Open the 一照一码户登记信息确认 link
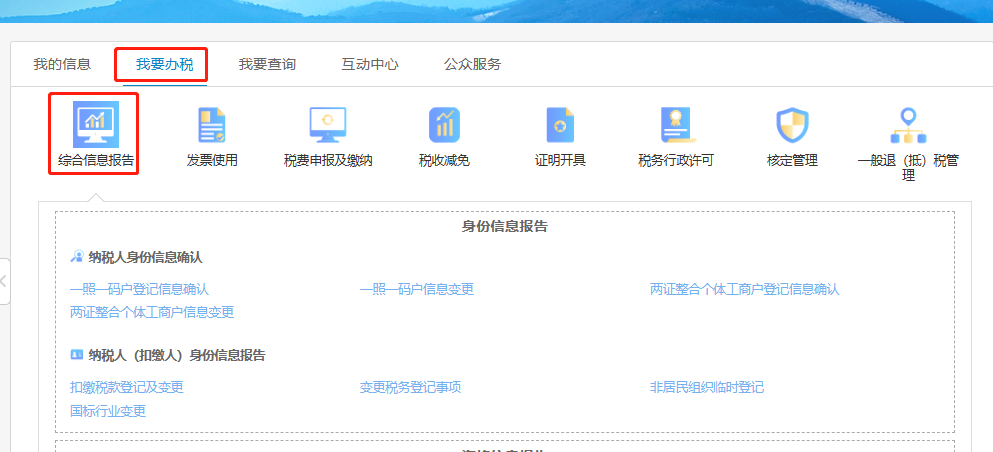The height and width of the screenshot is (452, 993). 139,289
